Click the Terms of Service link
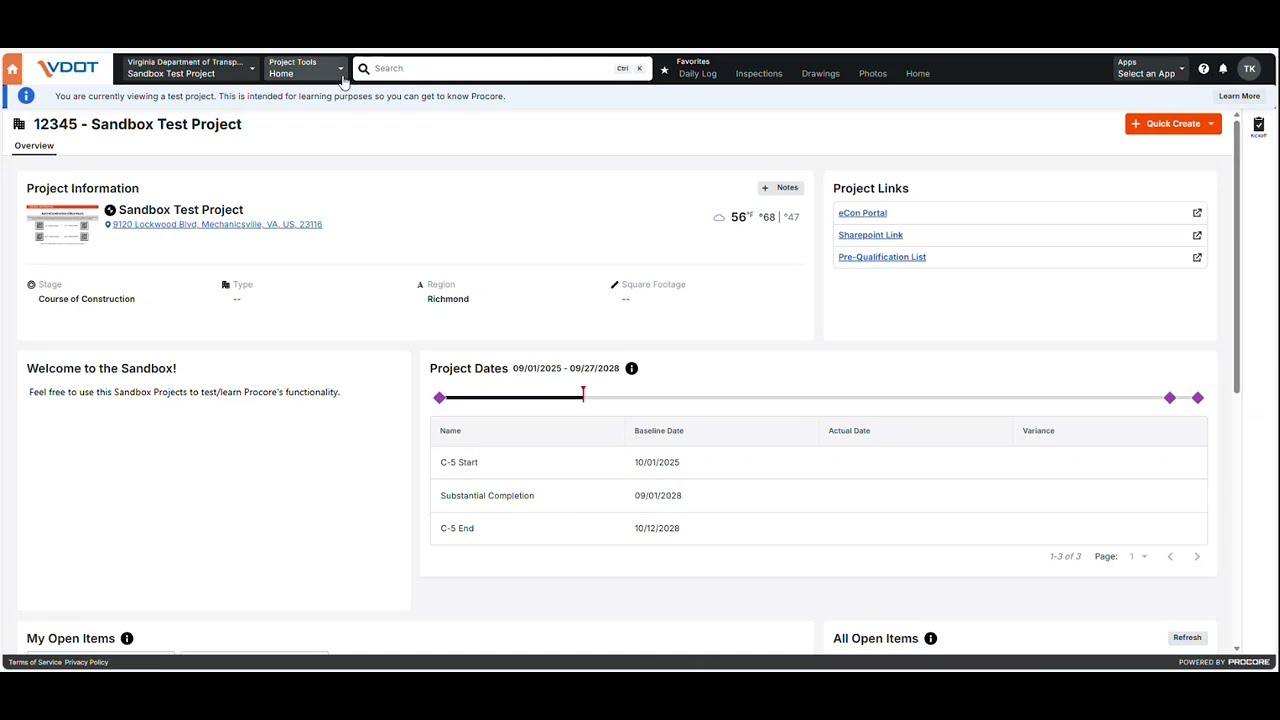This screenshot has width=1280, height=720. point(35,662)
